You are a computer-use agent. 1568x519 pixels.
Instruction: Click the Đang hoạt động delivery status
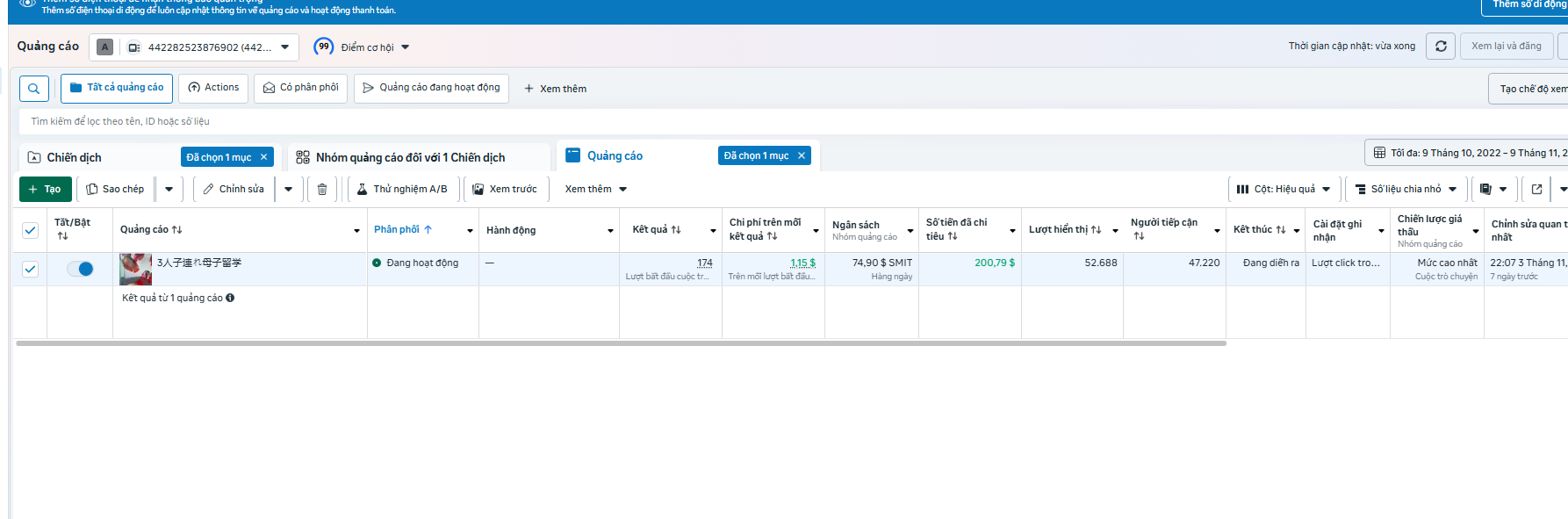click(x=415, y=263)
